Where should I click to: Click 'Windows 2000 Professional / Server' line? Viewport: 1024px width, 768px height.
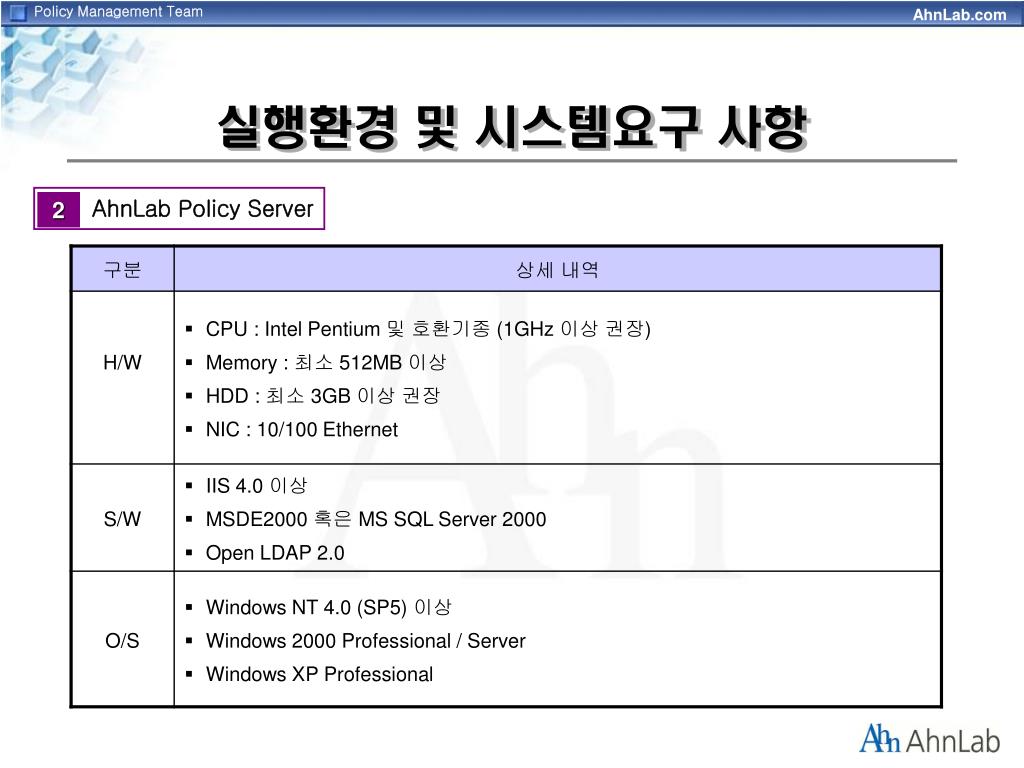[x=366, y=641]
